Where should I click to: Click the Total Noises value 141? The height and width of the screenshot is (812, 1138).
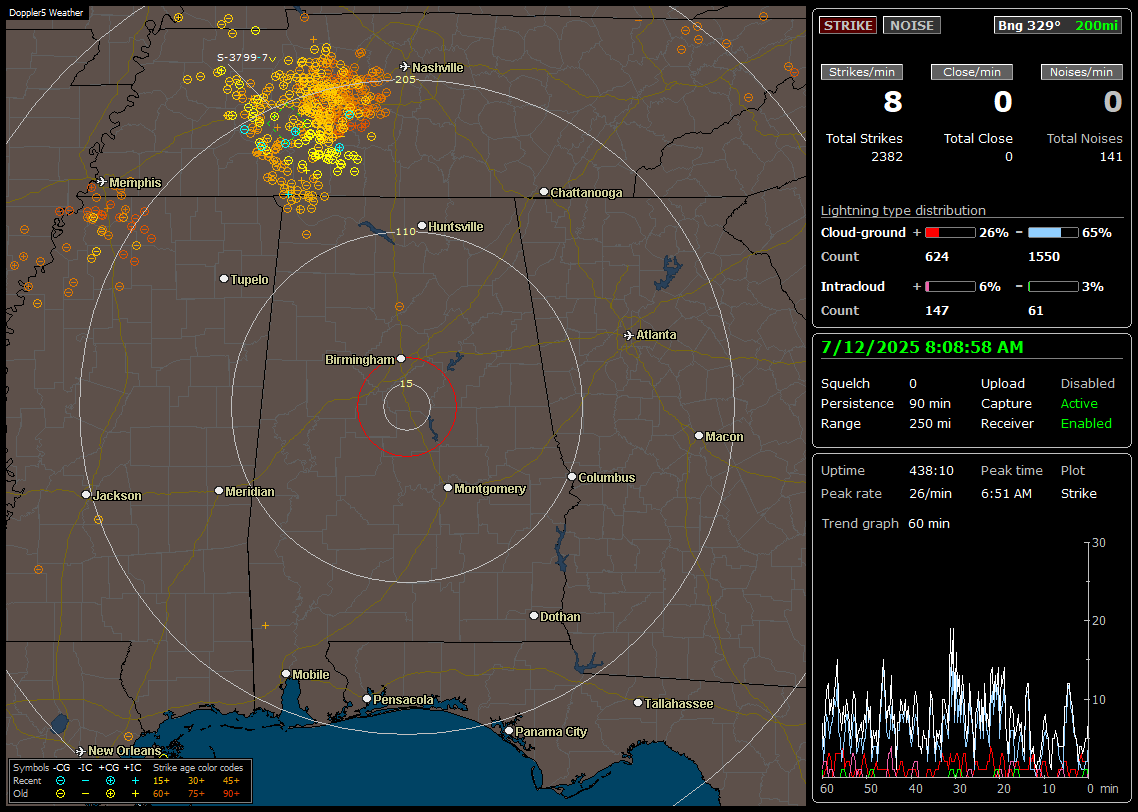coord(1110,157)
